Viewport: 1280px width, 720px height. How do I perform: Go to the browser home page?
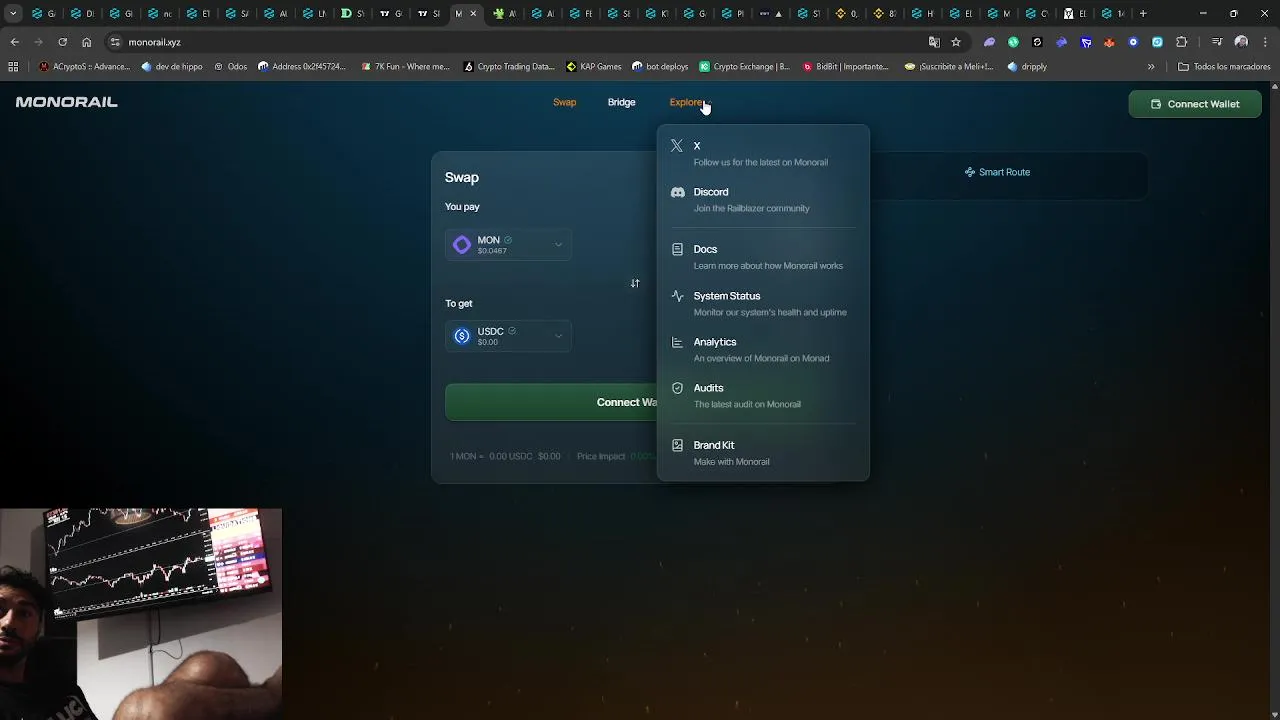(x=86, y=42)
